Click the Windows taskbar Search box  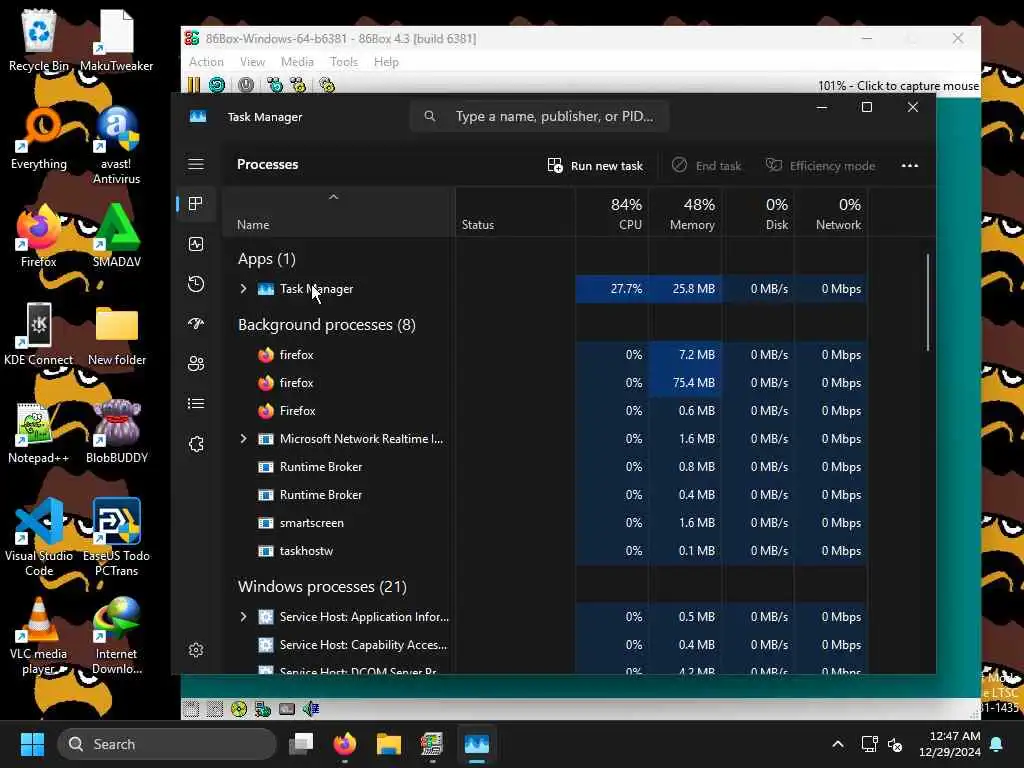[x=167, y=744]
